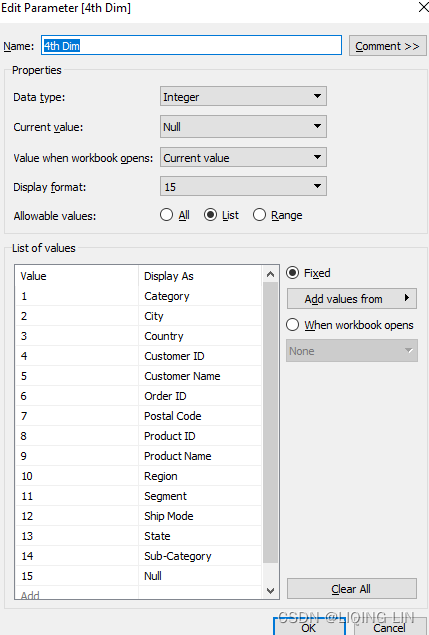Click the Display As column header

pos(201,276)
